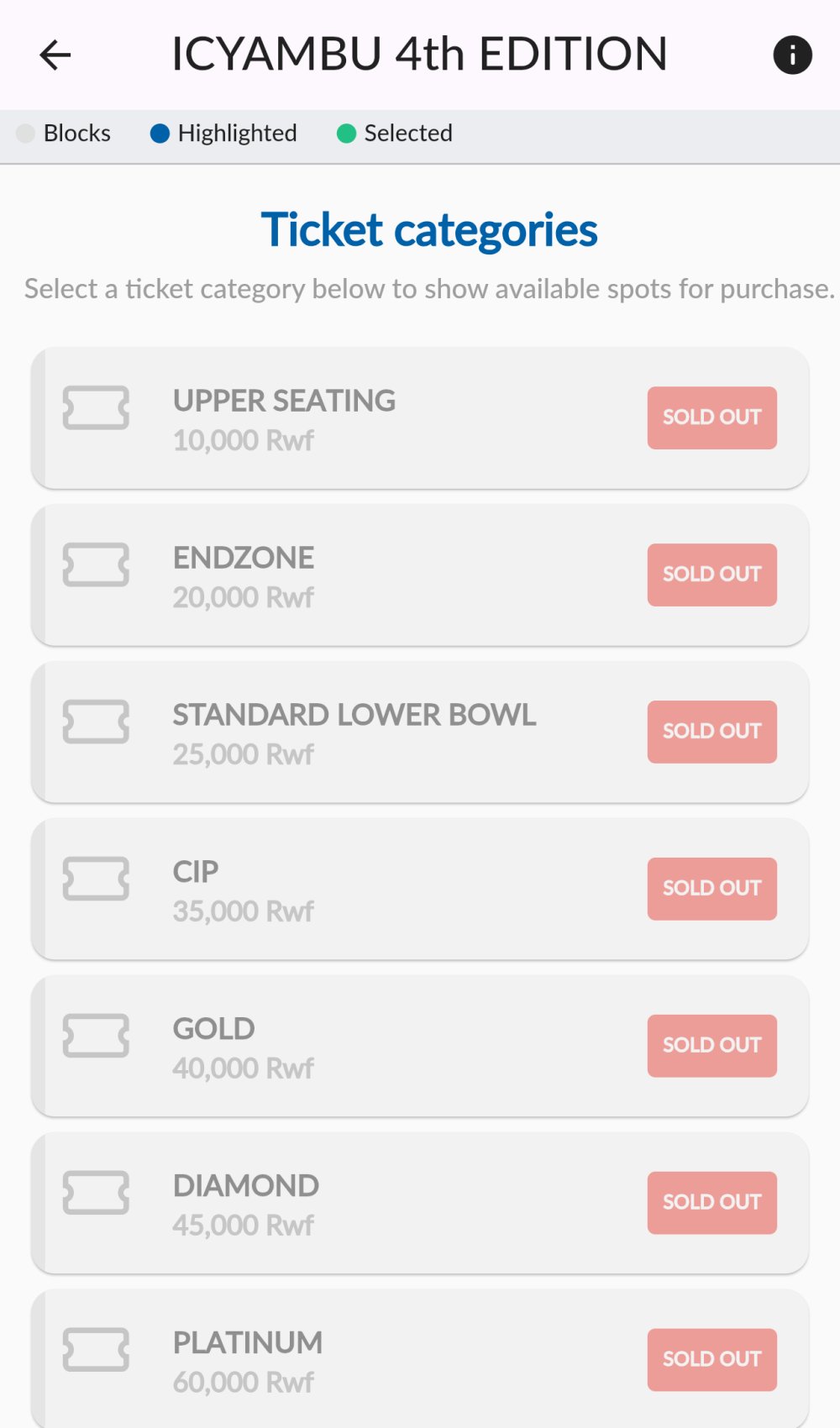Click SOLD OUT button for UPPER SEATING
Viewport: 840px width, 1428px height.
(x=711, y=417)
